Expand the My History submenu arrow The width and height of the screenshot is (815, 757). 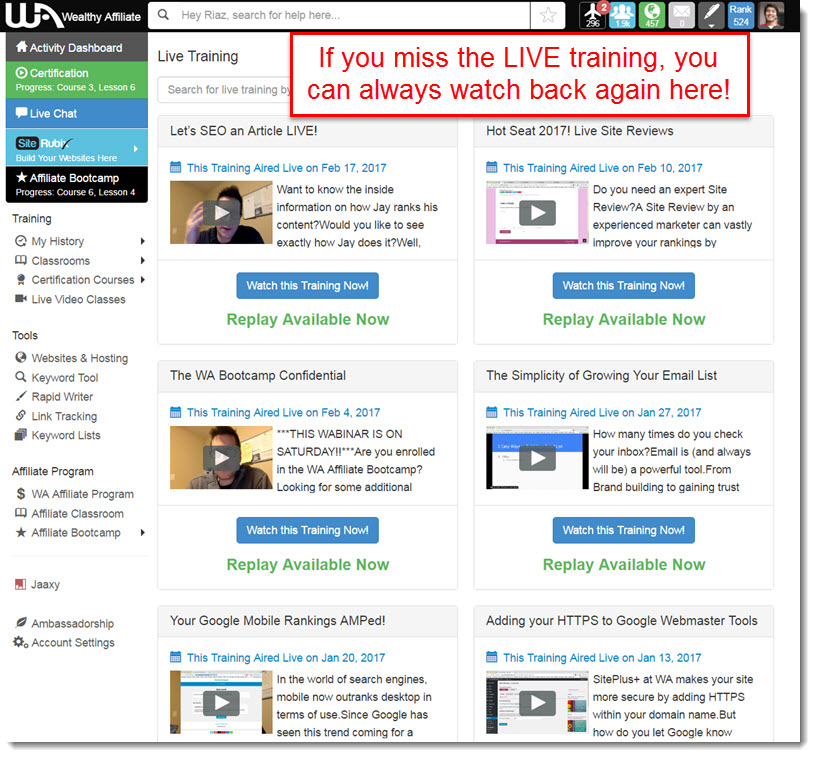pos(142,241)
